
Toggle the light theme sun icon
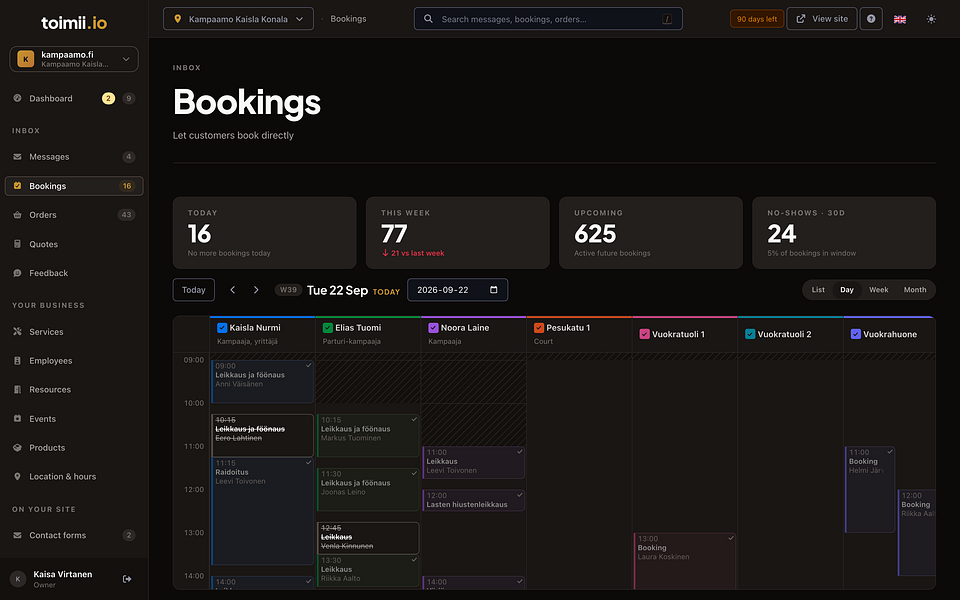[931, 19]
